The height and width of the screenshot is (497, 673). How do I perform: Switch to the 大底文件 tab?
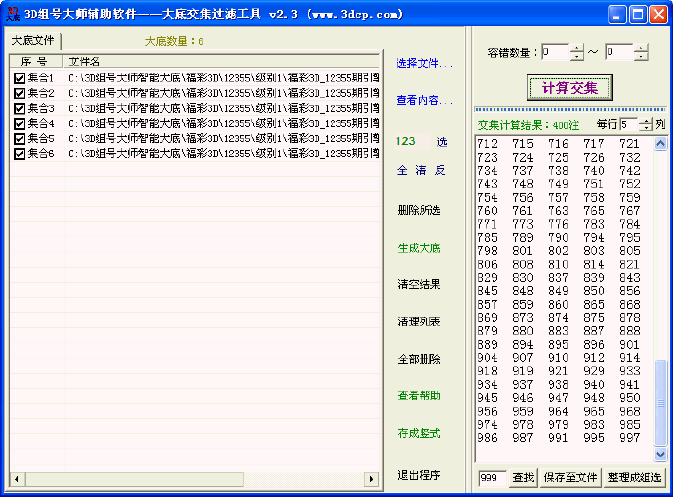tap(33, 41)
